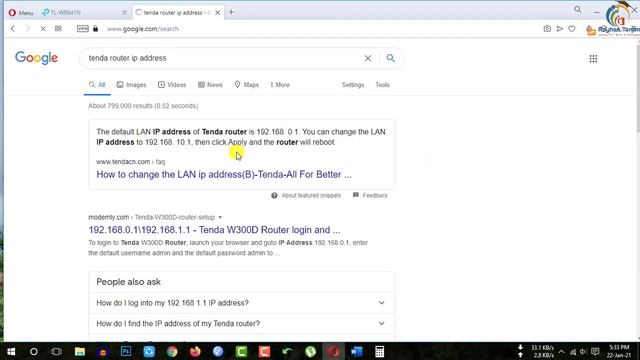Open Task View on taskbar

pyautogui.click(x=56, y=351)
